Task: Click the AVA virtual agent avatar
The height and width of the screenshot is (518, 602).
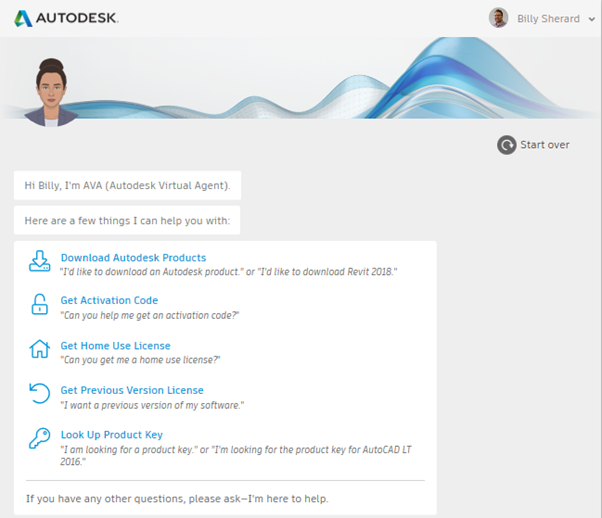Action: tap(51, 93)
